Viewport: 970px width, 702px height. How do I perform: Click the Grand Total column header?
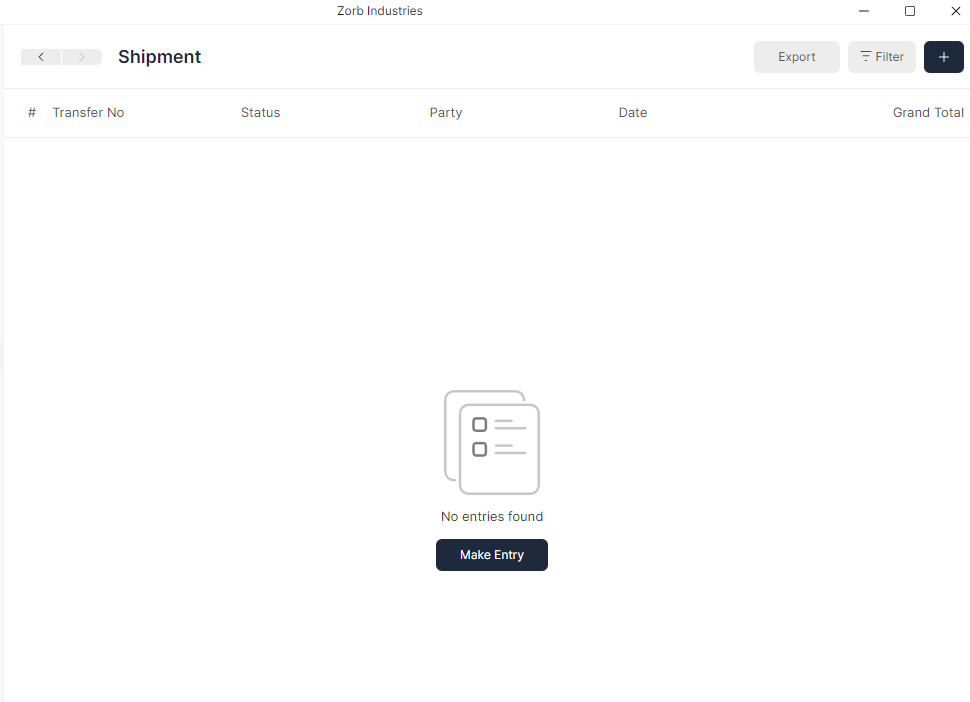coord(928,112)
